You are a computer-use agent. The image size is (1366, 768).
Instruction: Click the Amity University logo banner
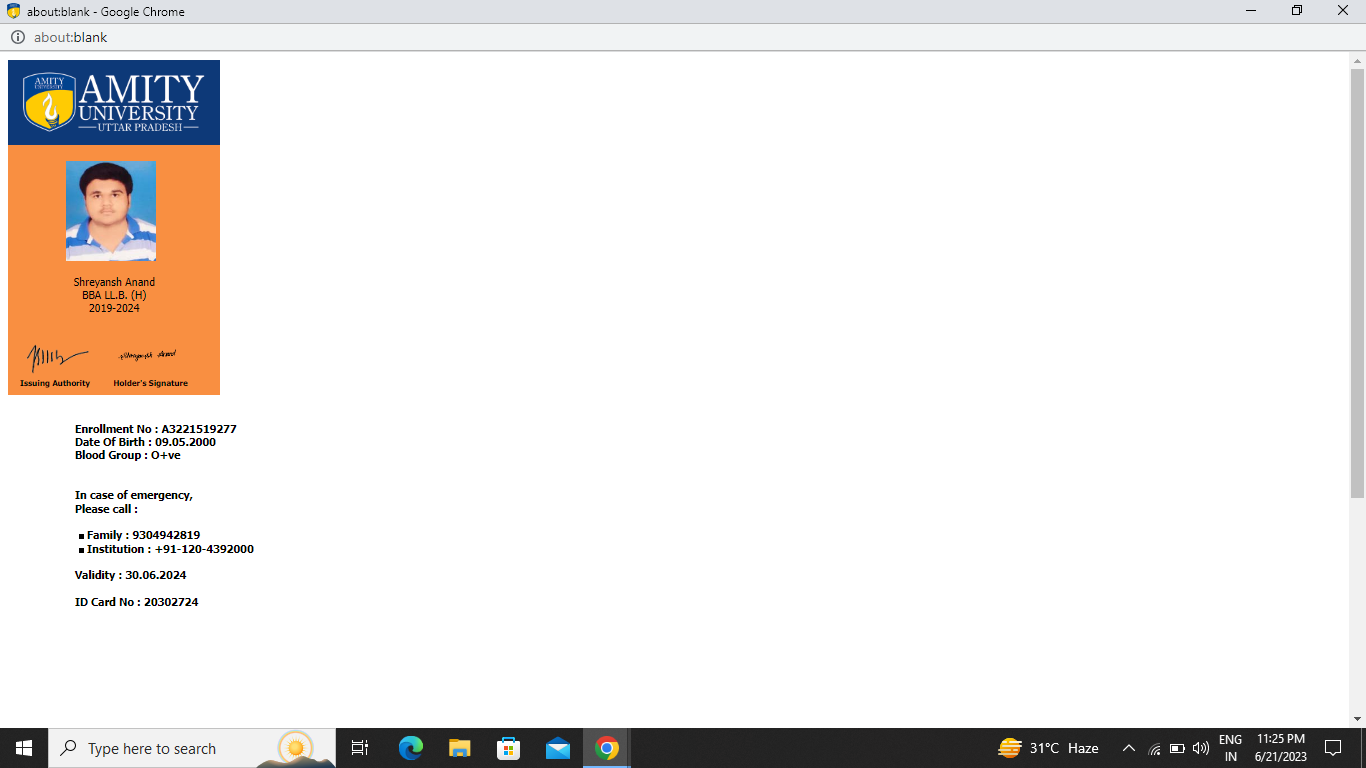click(x=114, y=102)
